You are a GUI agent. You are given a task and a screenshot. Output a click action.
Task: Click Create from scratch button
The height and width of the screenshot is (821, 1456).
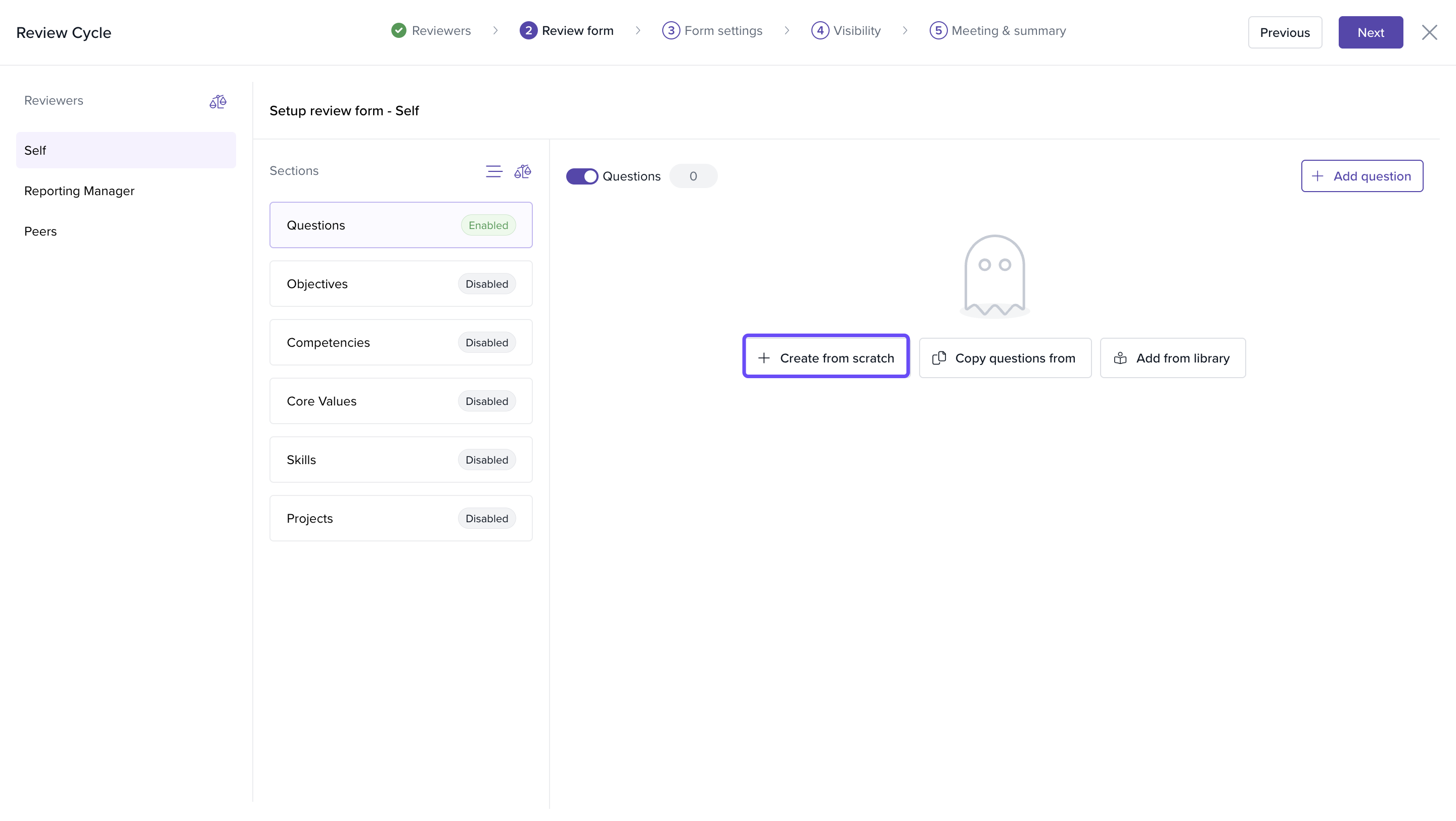coord(825,357)
